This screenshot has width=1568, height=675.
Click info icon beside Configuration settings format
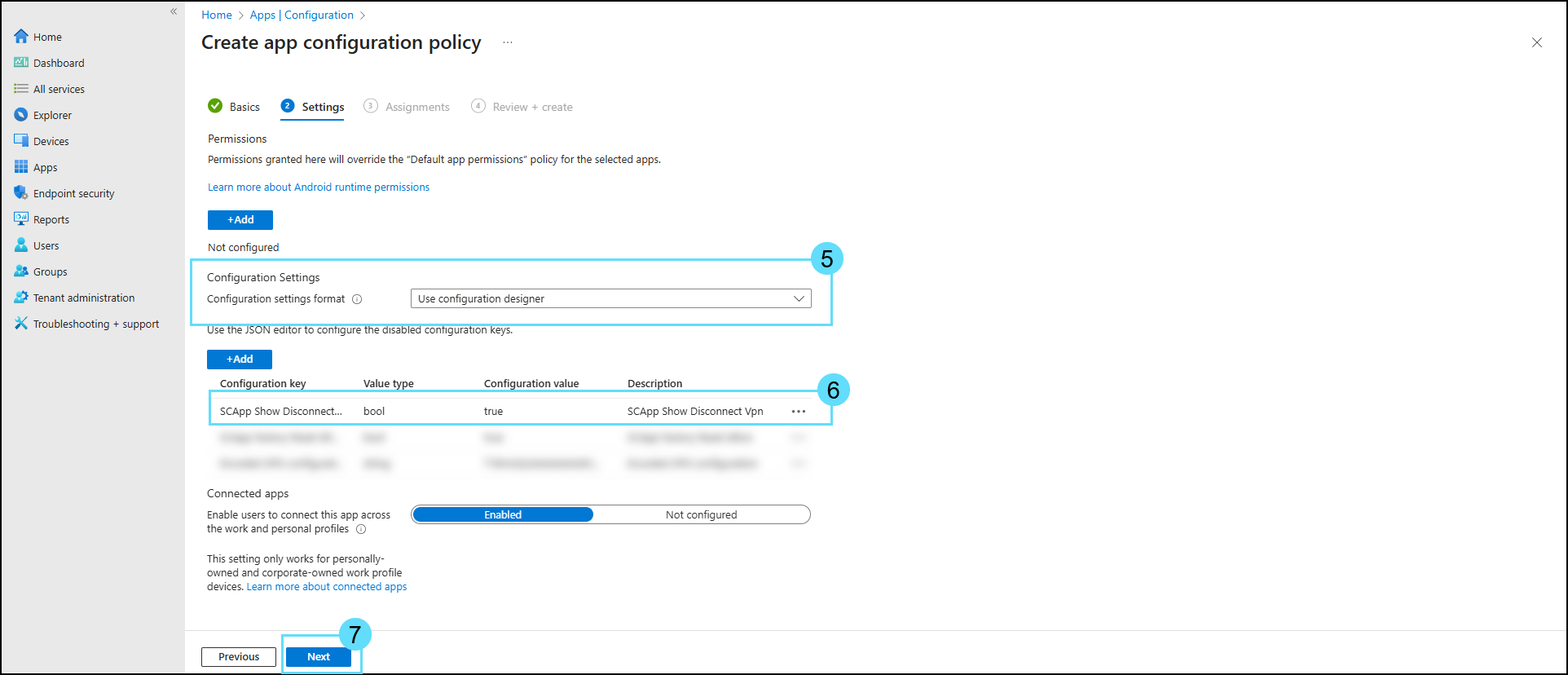point(357,299)
